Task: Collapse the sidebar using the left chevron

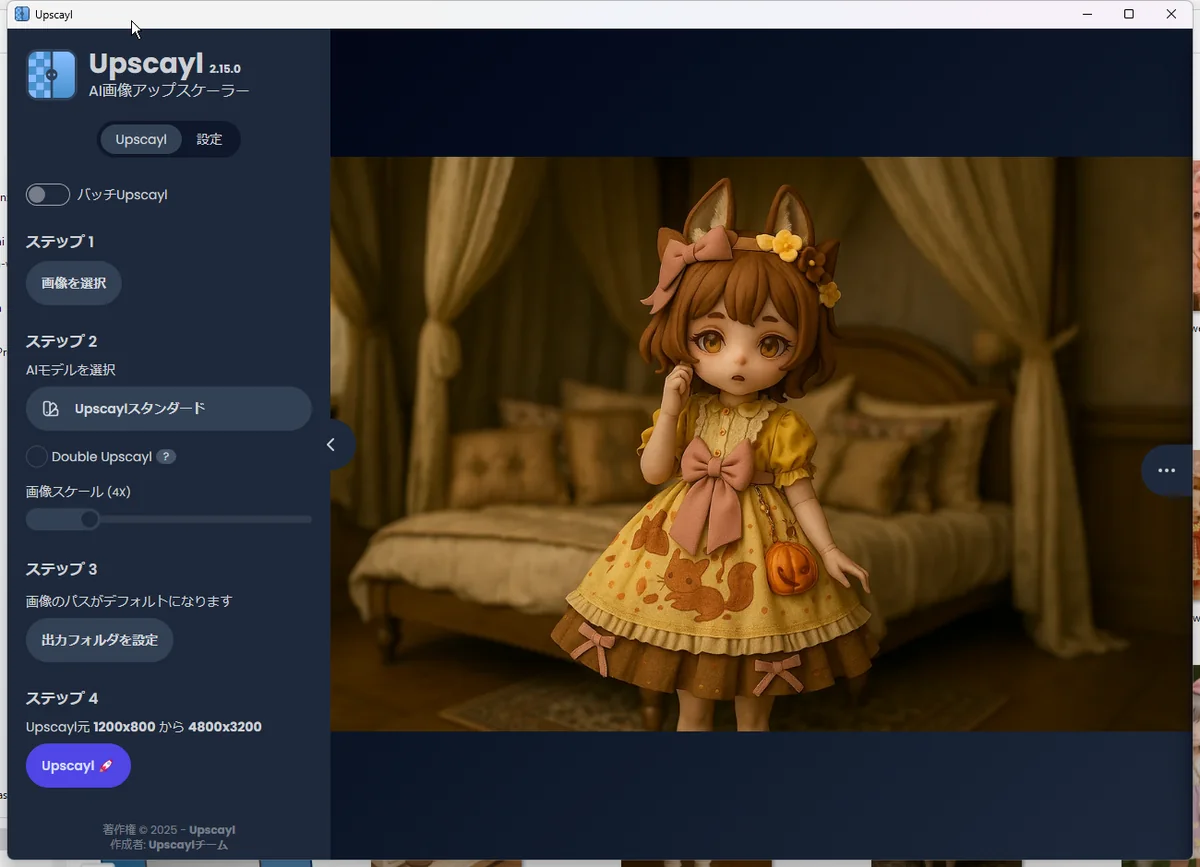Action: (x=331, y=445)
